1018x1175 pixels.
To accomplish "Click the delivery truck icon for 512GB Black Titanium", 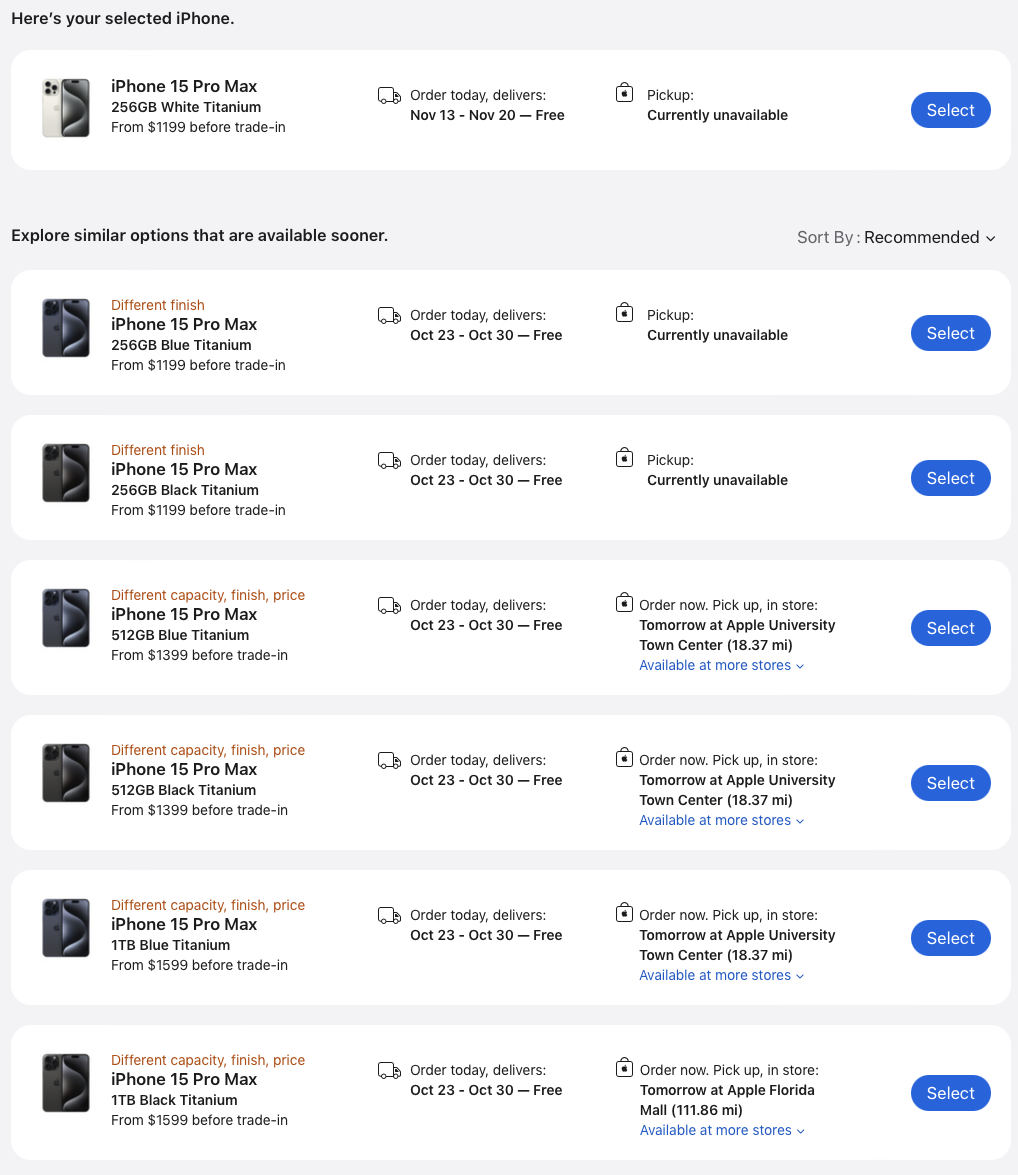I will tap(389, 761).
